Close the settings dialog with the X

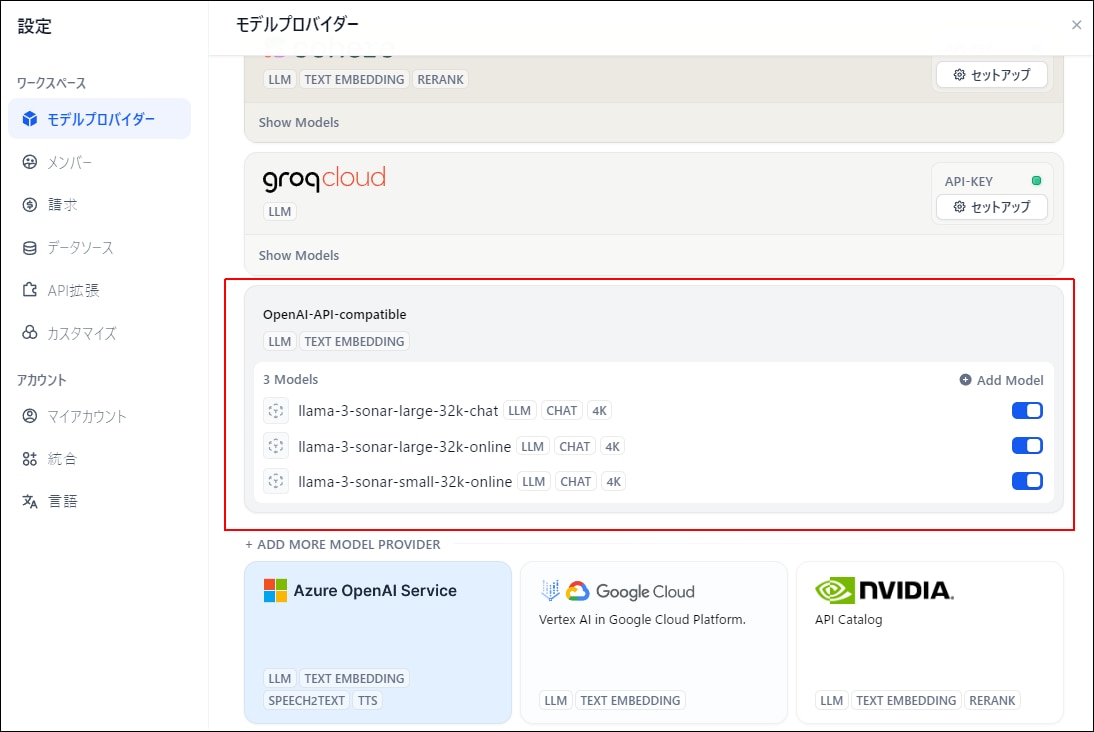[1076, 25]
